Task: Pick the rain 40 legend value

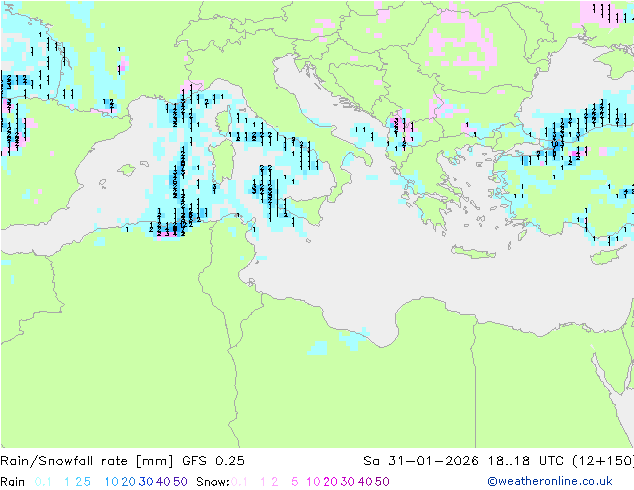Action: [163, 482]
